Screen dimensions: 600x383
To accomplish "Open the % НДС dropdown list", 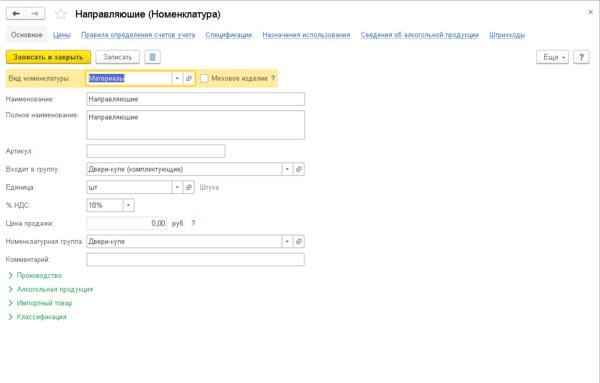I will (128, 205).
